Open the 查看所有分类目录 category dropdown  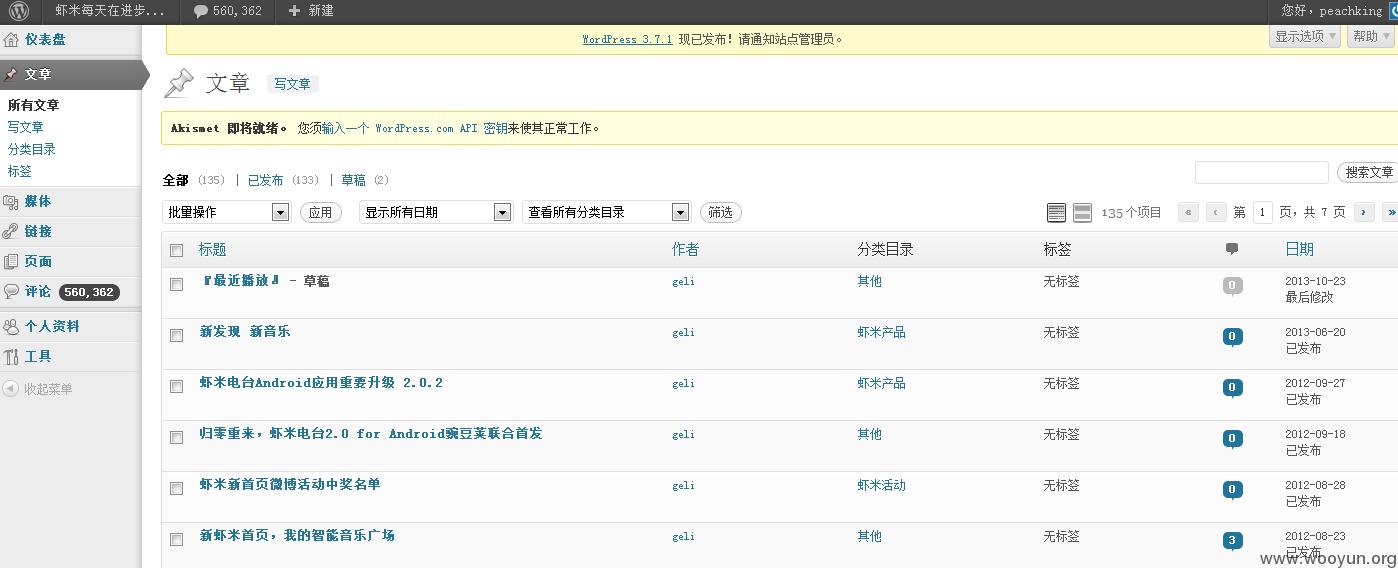click(606, 212)
